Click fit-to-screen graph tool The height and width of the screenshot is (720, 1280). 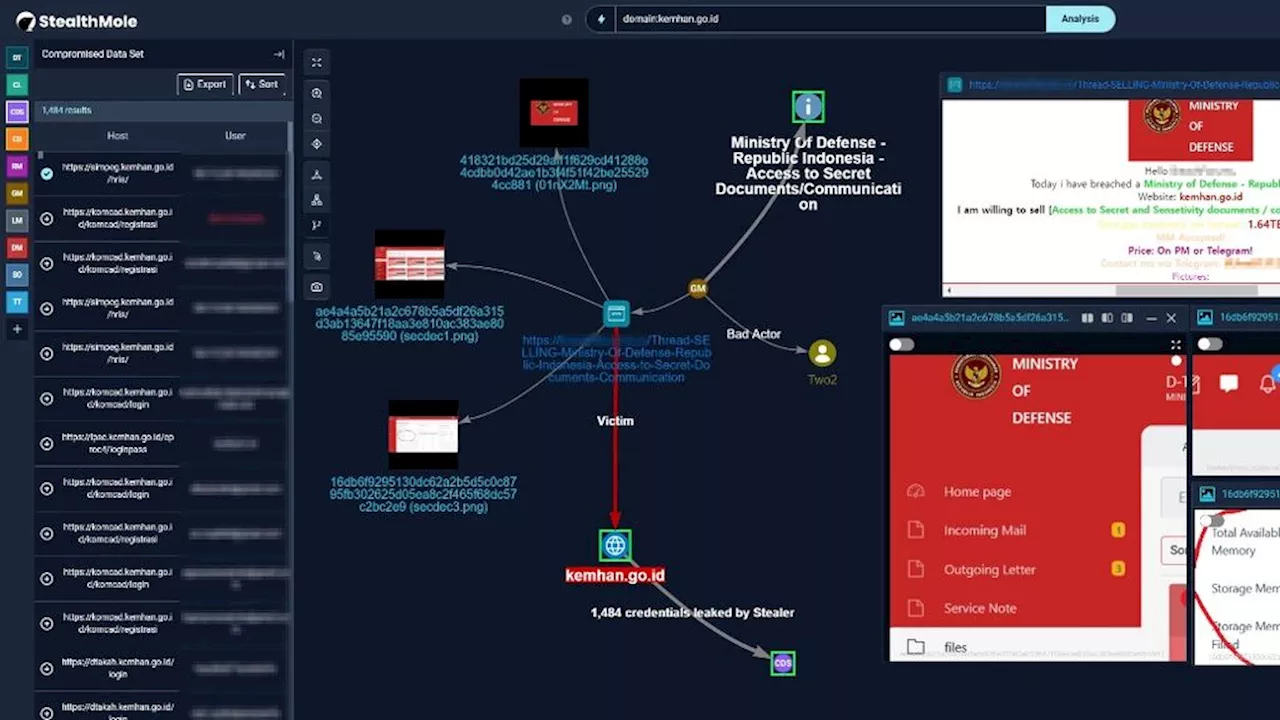click(x=316, y=62)
